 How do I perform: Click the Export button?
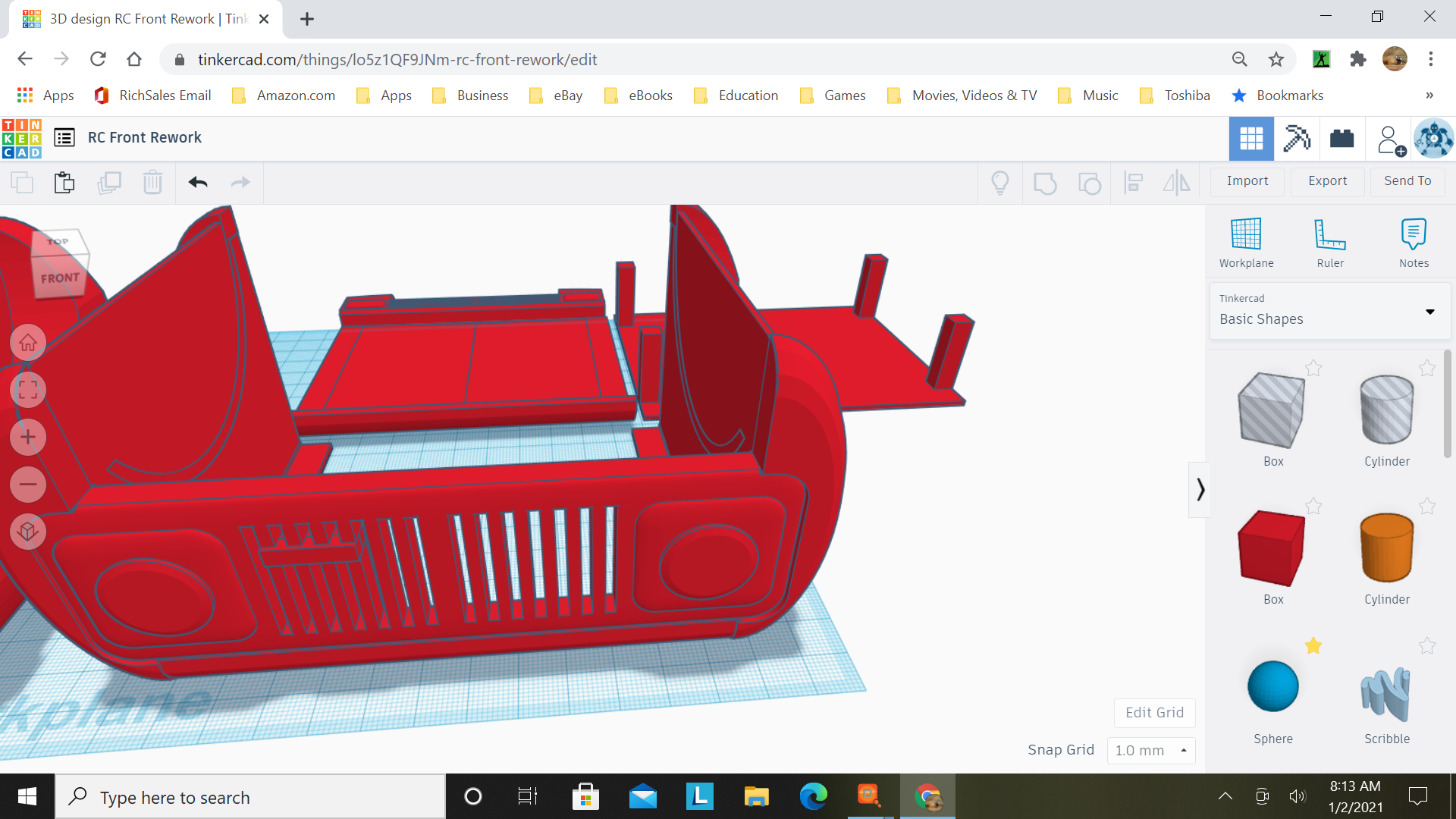pos(1327,181)
